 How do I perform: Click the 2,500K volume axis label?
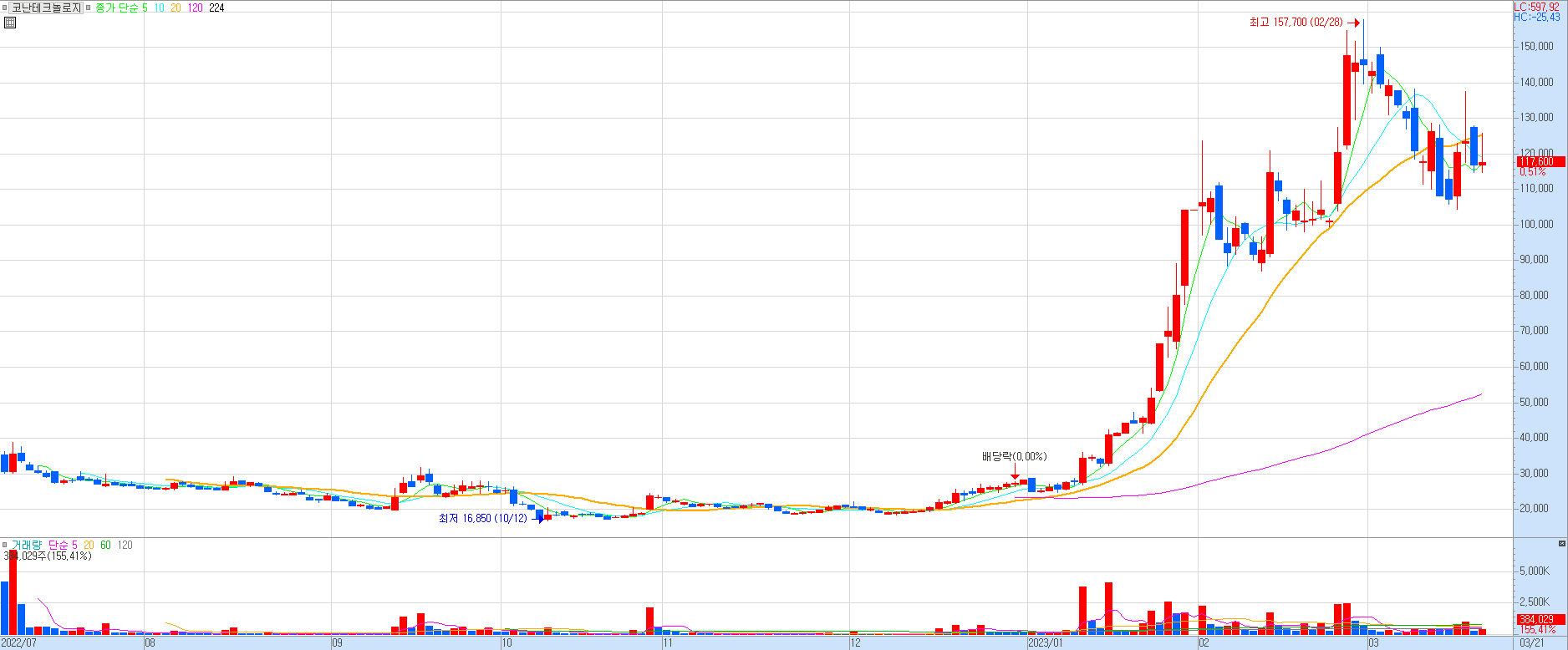pyautogui.click(x=1535, y=602)
